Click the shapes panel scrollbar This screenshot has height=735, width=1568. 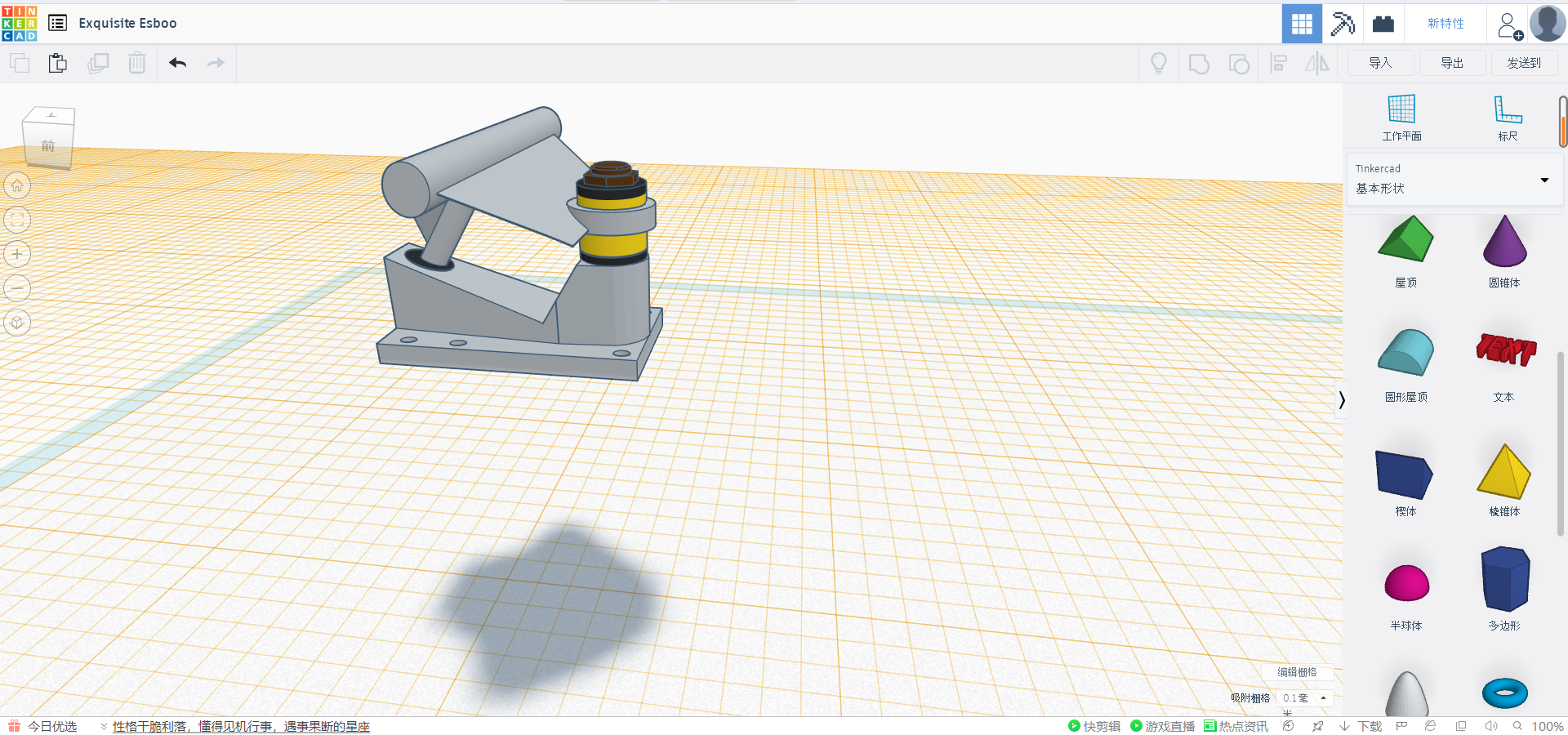(1561, 443)
